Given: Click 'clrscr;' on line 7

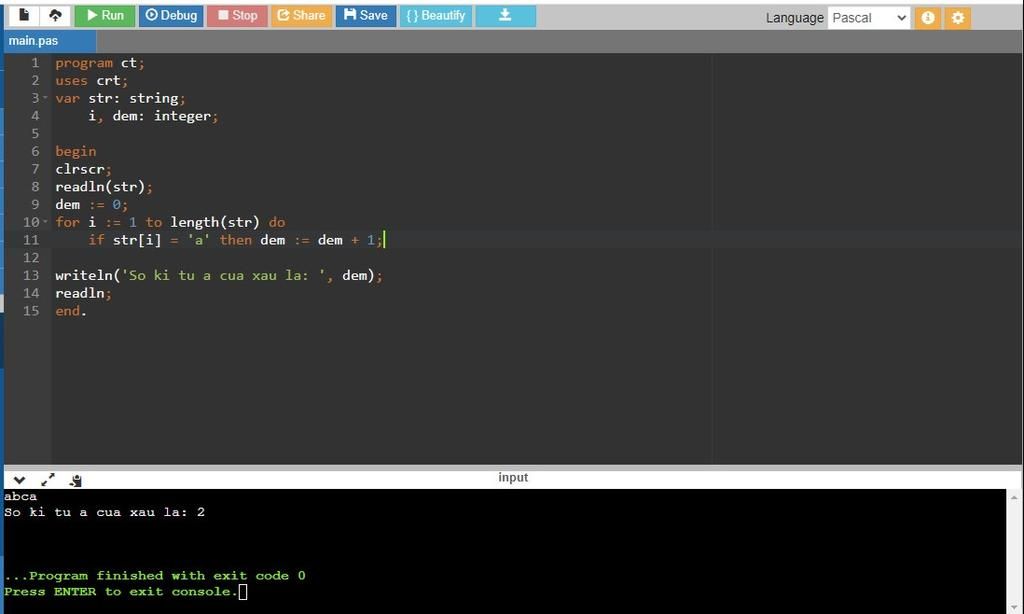Looking at the screenshot, I should [x=84, y=169].
